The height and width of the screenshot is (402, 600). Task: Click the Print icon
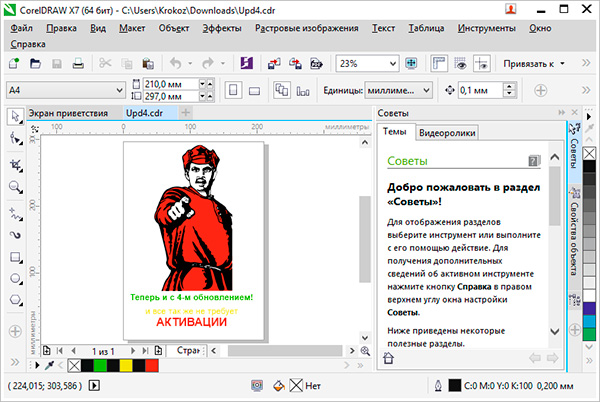coord(78,63)
